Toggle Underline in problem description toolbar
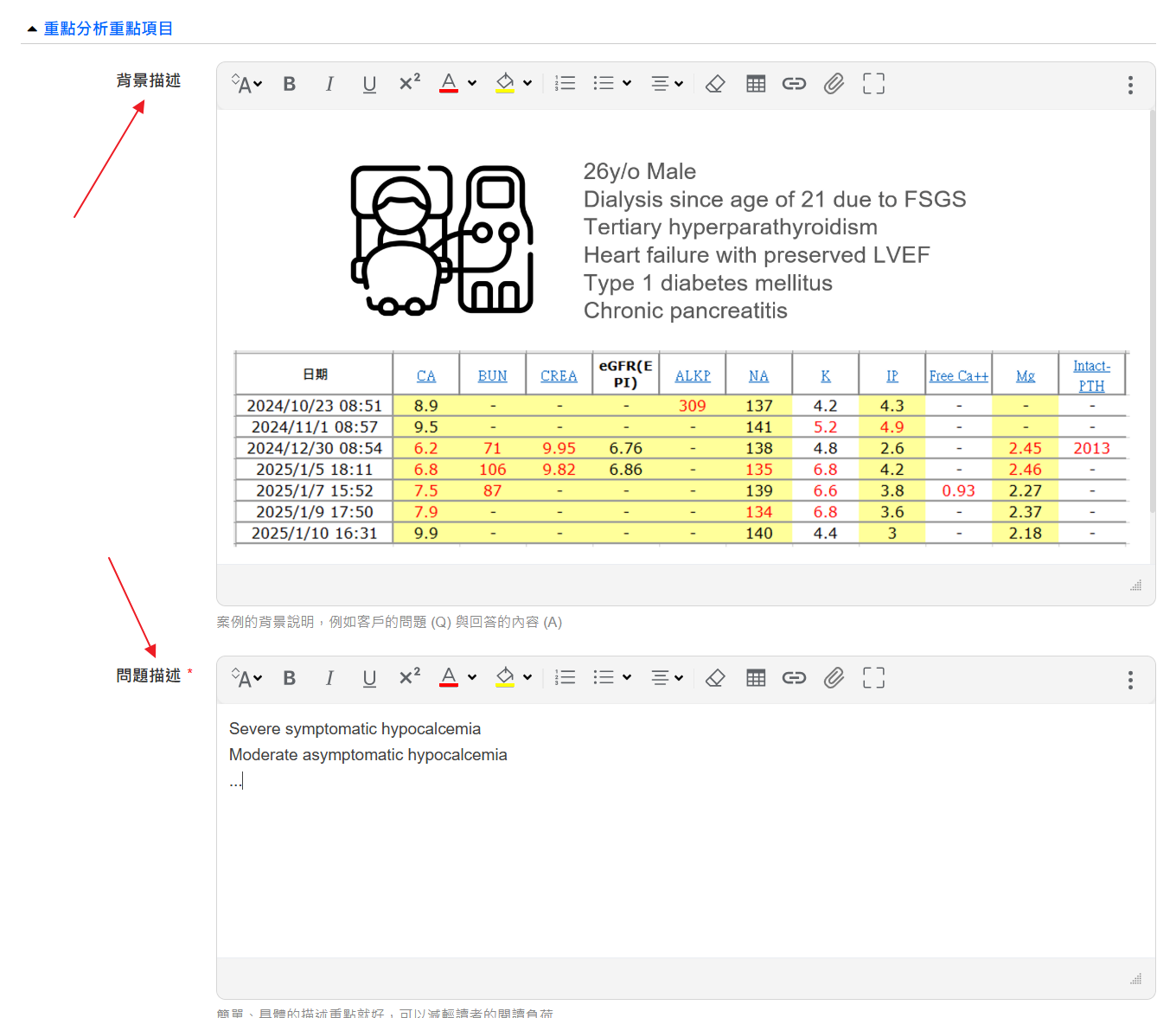Screen dimensions: 1176x1018 (x=369, y=678)
